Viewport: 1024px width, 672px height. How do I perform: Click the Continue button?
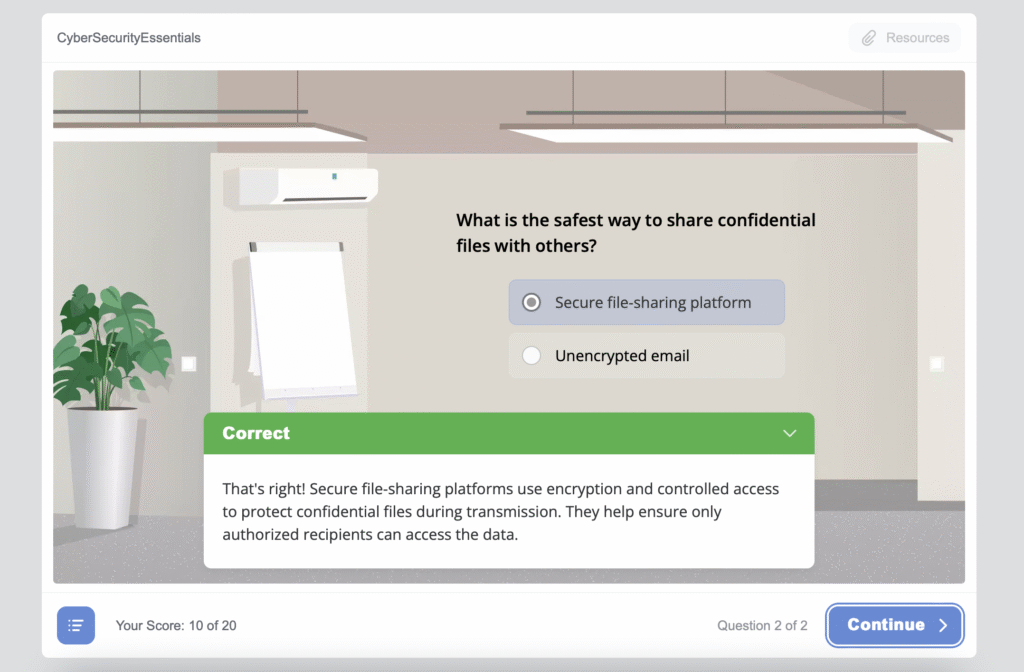895,625
